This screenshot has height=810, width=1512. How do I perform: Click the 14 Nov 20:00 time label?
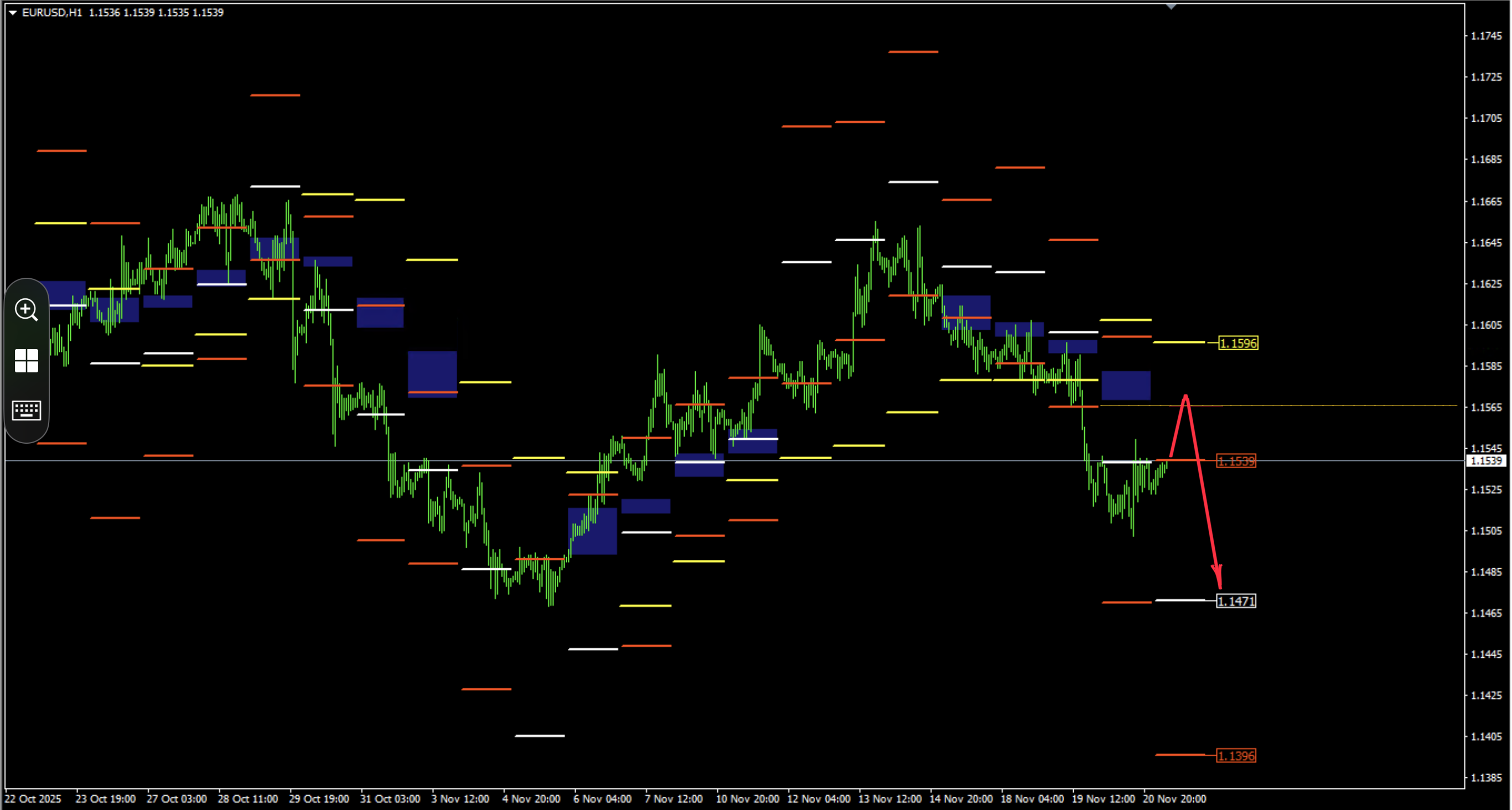tap(961, 799)
